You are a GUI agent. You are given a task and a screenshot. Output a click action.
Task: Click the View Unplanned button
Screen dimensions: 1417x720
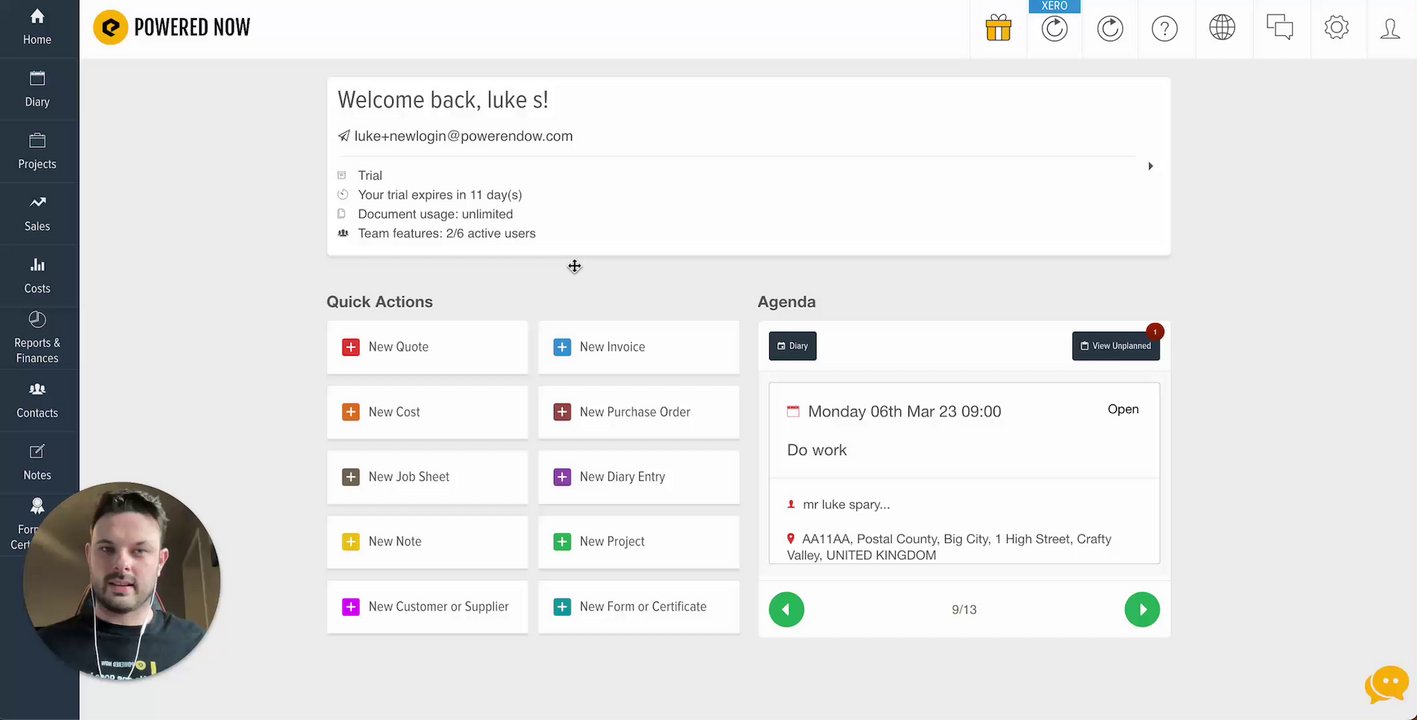[1115, 346]
